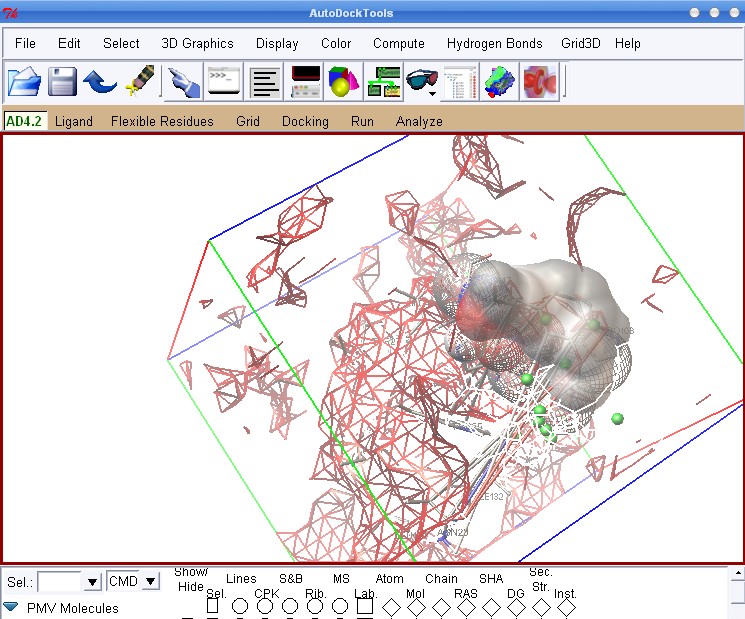Open the CMD dropdown arrow
The width and height of the screenshot is (745, 619).
[x=150, y=582]
